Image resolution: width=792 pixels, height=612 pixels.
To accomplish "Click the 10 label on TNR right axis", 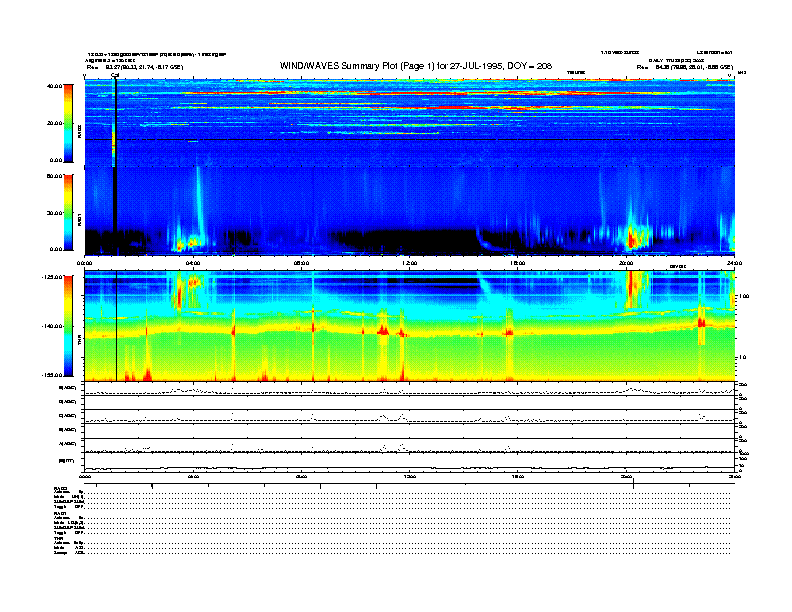I will (x=742, y=358).
